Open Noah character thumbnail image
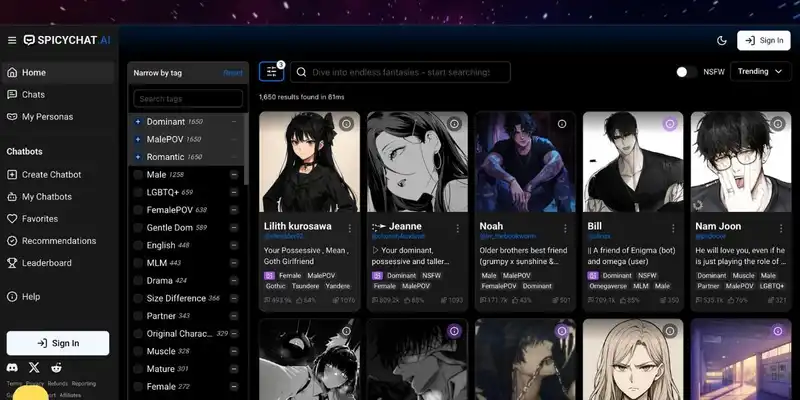800x400 pixels. coord(525,162)
